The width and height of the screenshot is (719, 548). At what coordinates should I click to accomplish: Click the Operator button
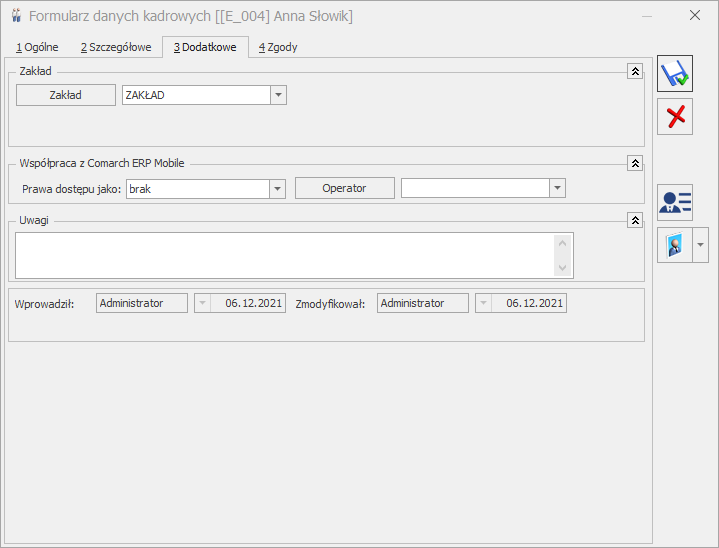point(344,188)
